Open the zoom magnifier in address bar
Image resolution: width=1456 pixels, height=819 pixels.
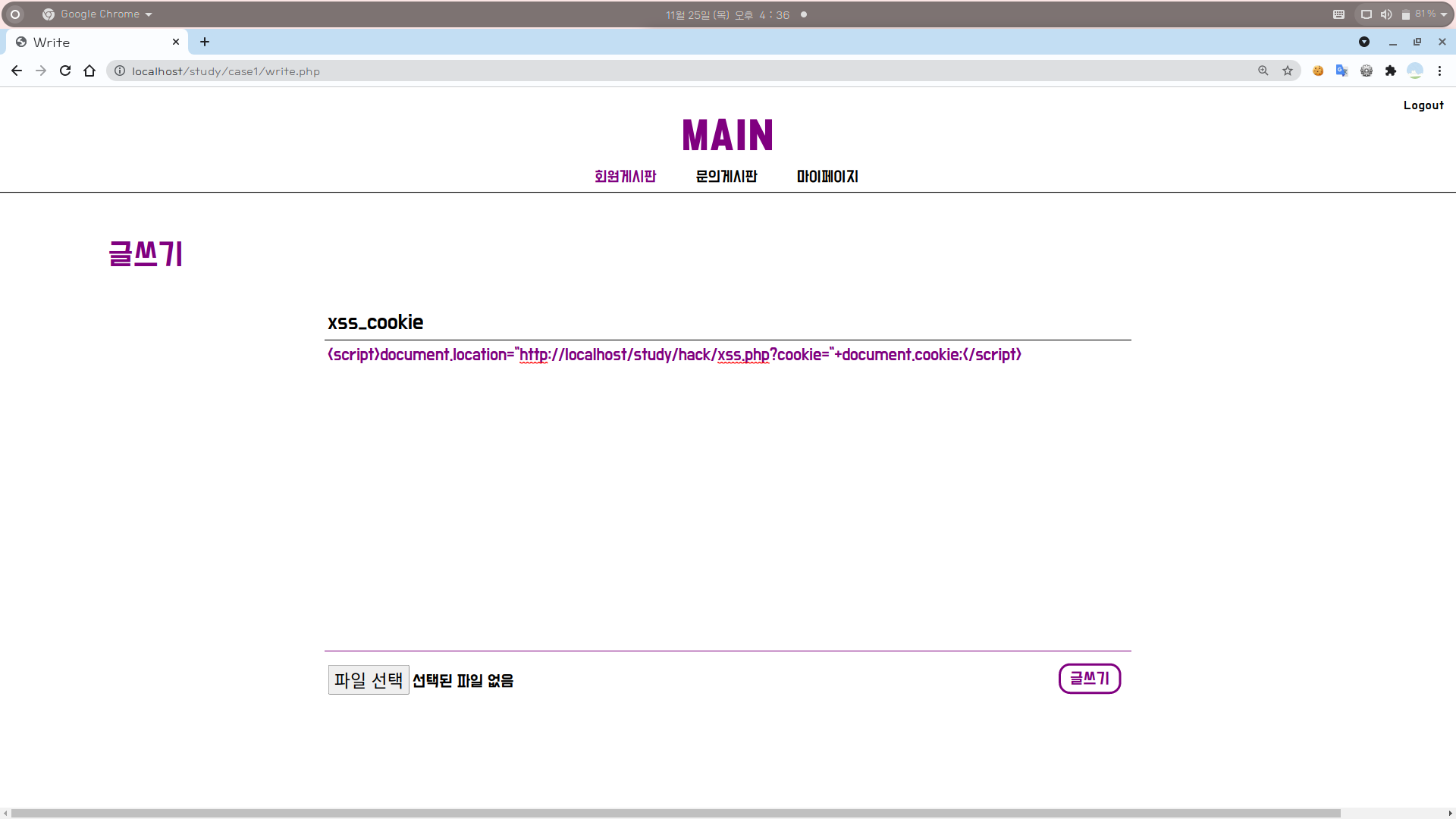[x=1263, y=71]
